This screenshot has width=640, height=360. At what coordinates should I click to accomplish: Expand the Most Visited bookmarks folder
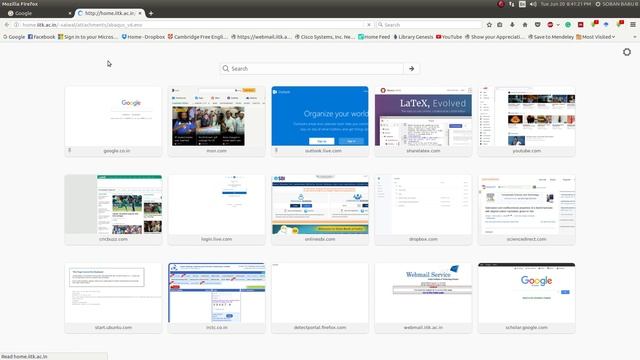coord(596,37)
